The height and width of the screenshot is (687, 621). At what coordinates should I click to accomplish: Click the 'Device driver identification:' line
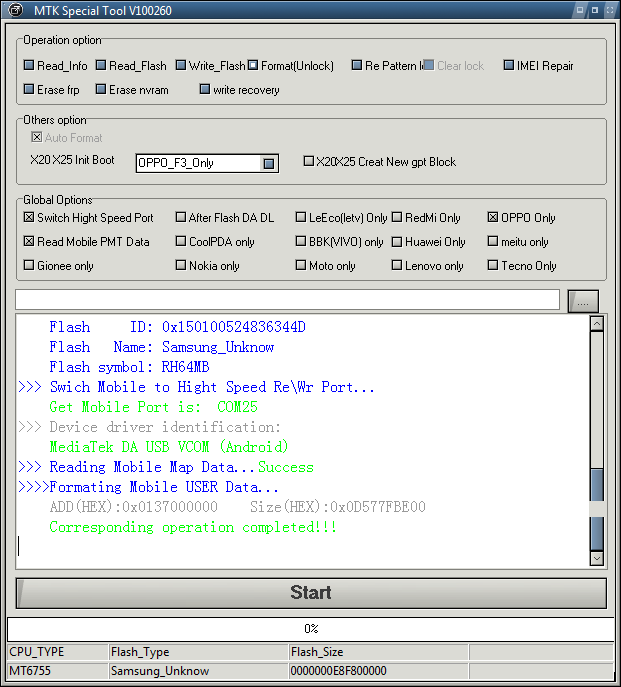tap(149, 427)
